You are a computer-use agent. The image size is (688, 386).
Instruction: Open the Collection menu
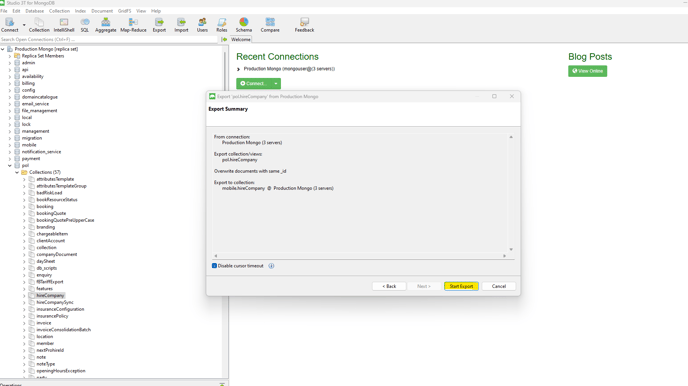tap(59, 11)
